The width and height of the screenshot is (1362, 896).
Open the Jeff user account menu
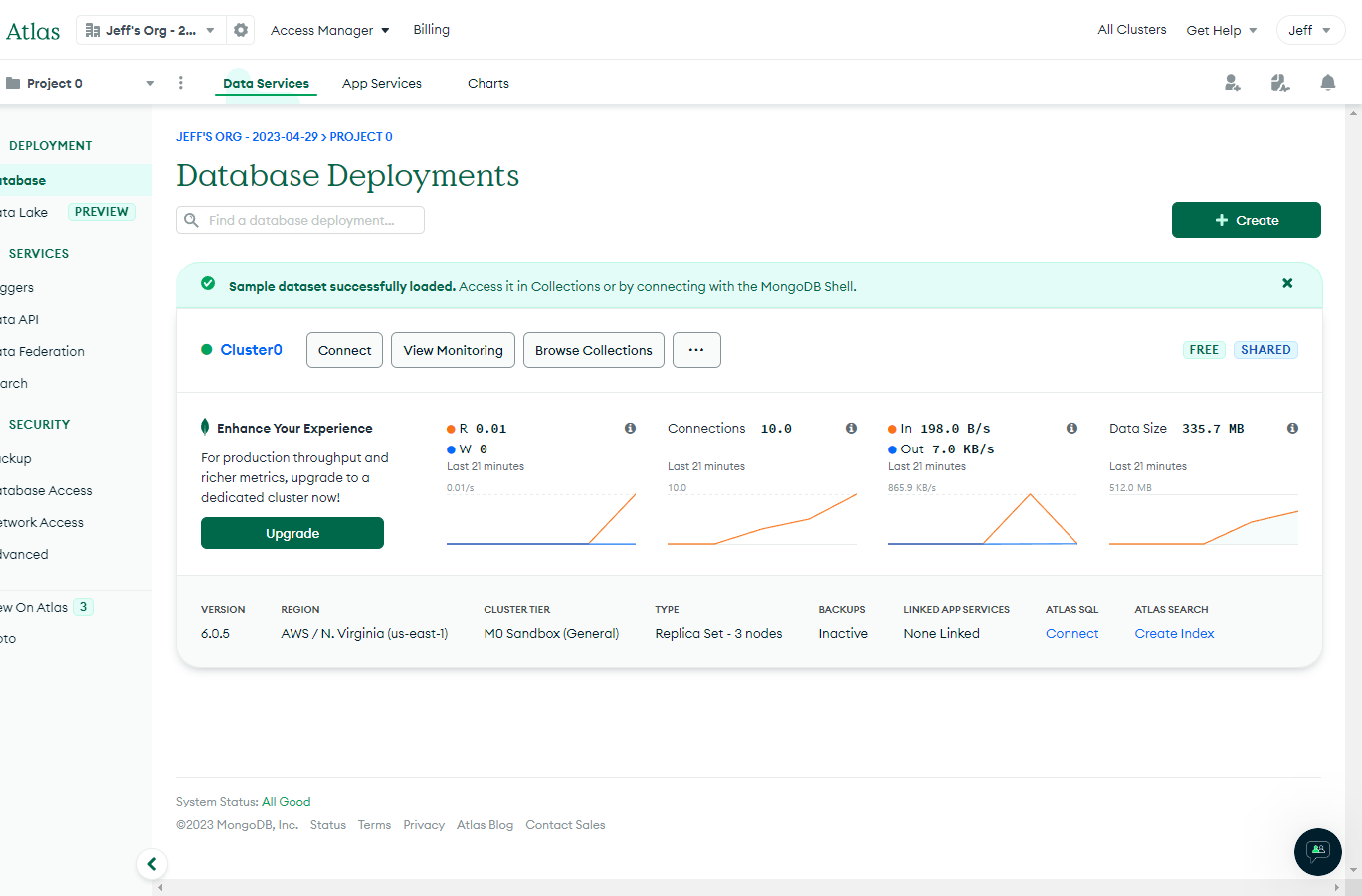tap(1310, 30)
